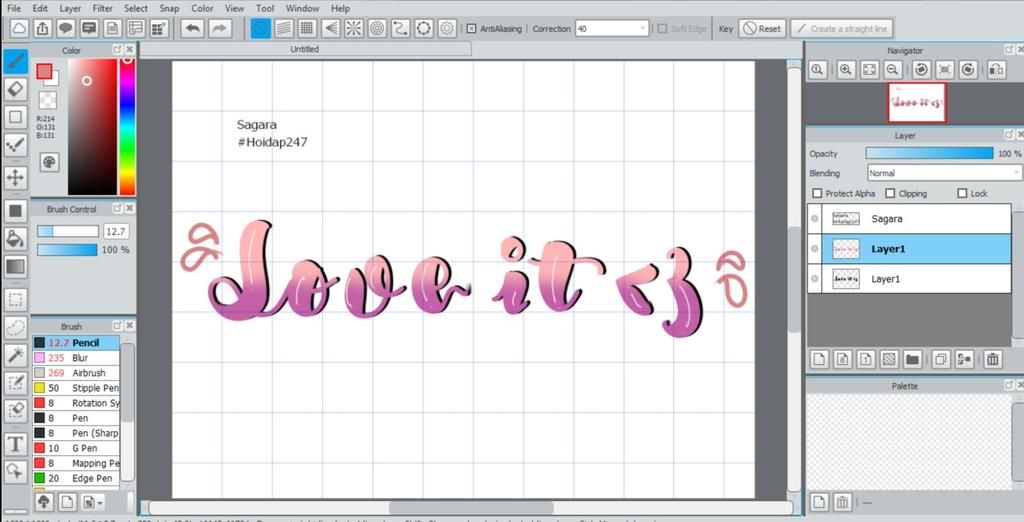1024x522 pixels.
Task: Zoom in using Navigator plus magnifier
Action: coord(846,70)
